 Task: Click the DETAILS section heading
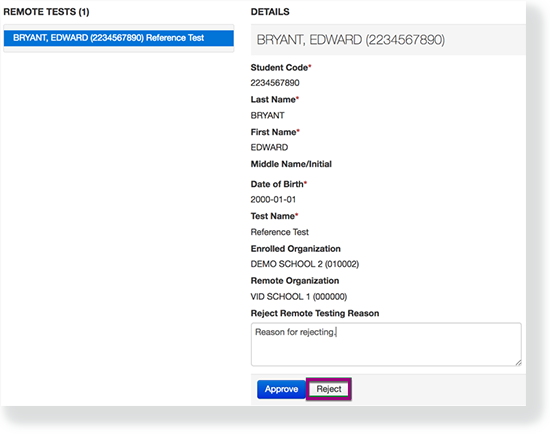[270, 12]
